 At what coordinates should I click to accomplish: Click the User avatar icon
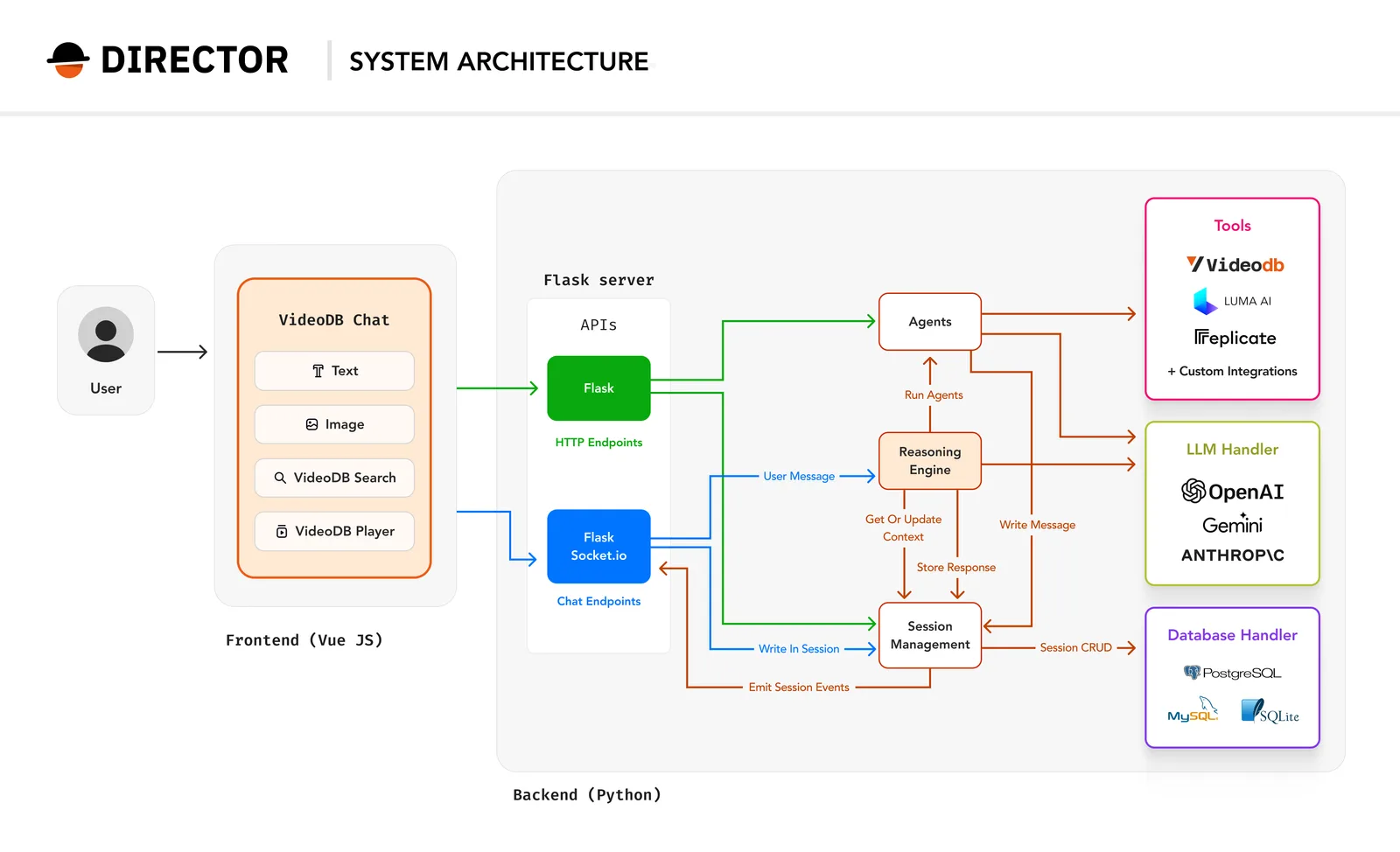pos(106,334)
